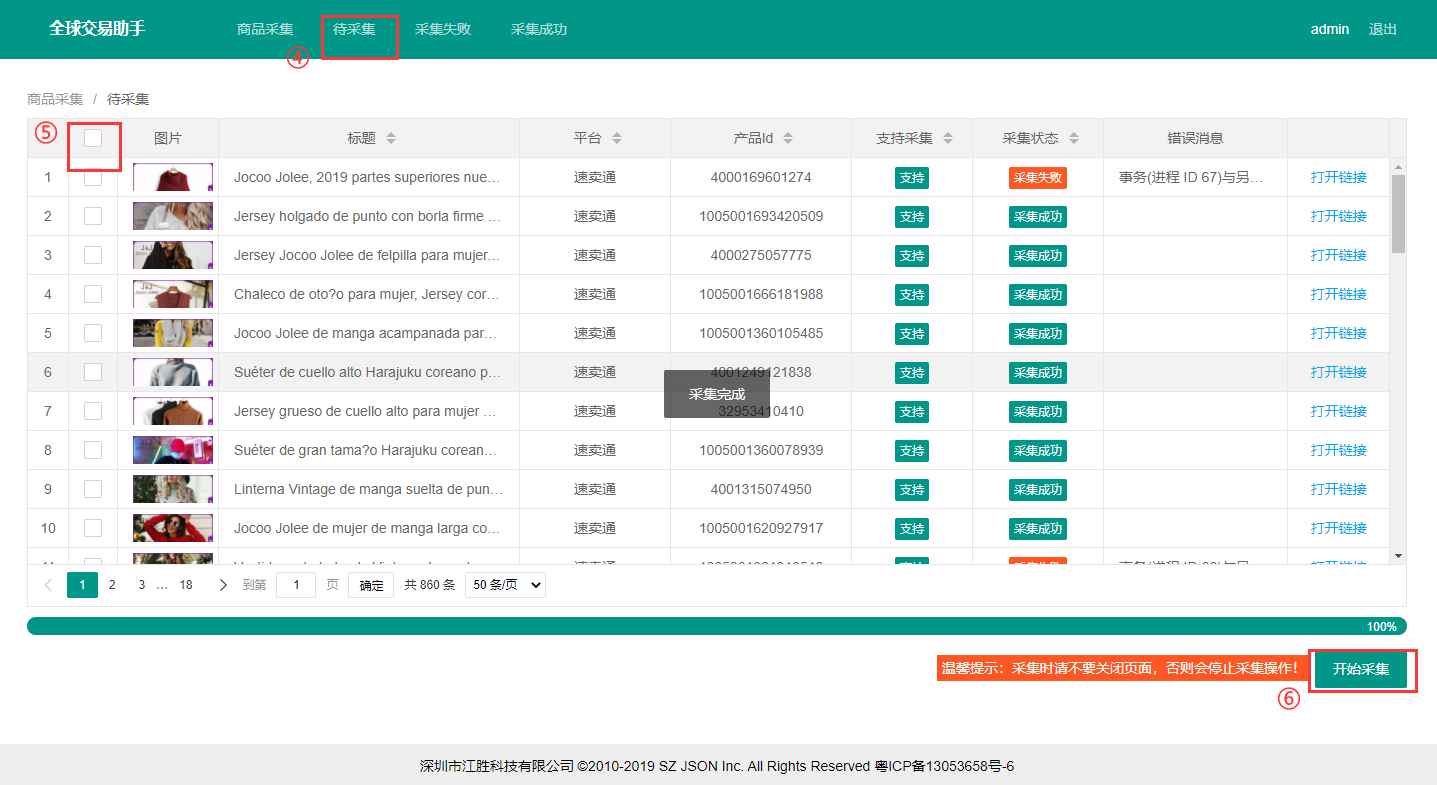The image size is (1437, 785).
Task: Click the 采集成功 status badge in row 2
Action: [x=1038, y=217]
